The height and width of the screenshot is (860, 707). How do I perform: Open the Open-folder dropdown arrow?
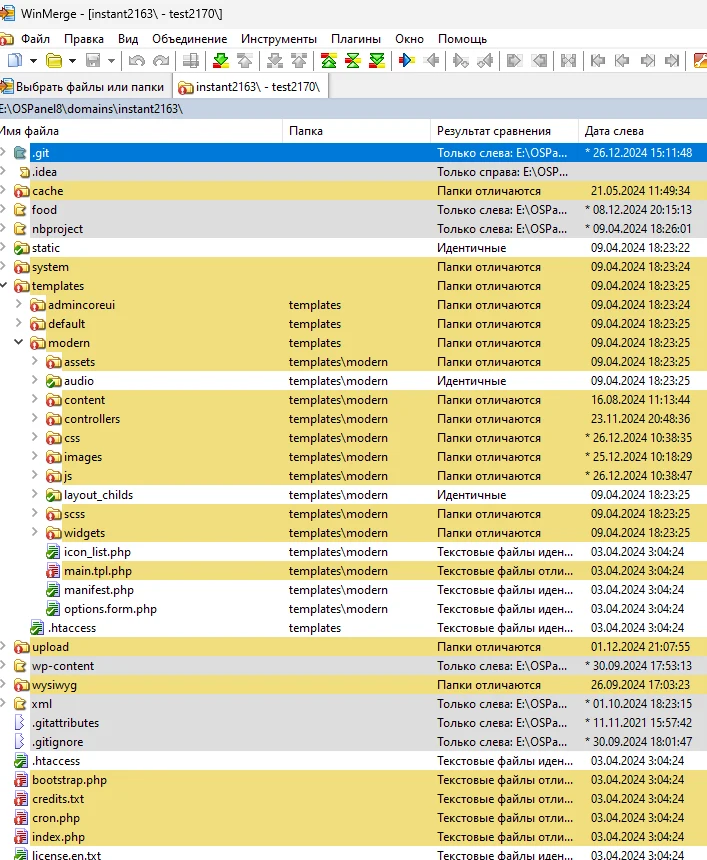click(x=72, y=61)
